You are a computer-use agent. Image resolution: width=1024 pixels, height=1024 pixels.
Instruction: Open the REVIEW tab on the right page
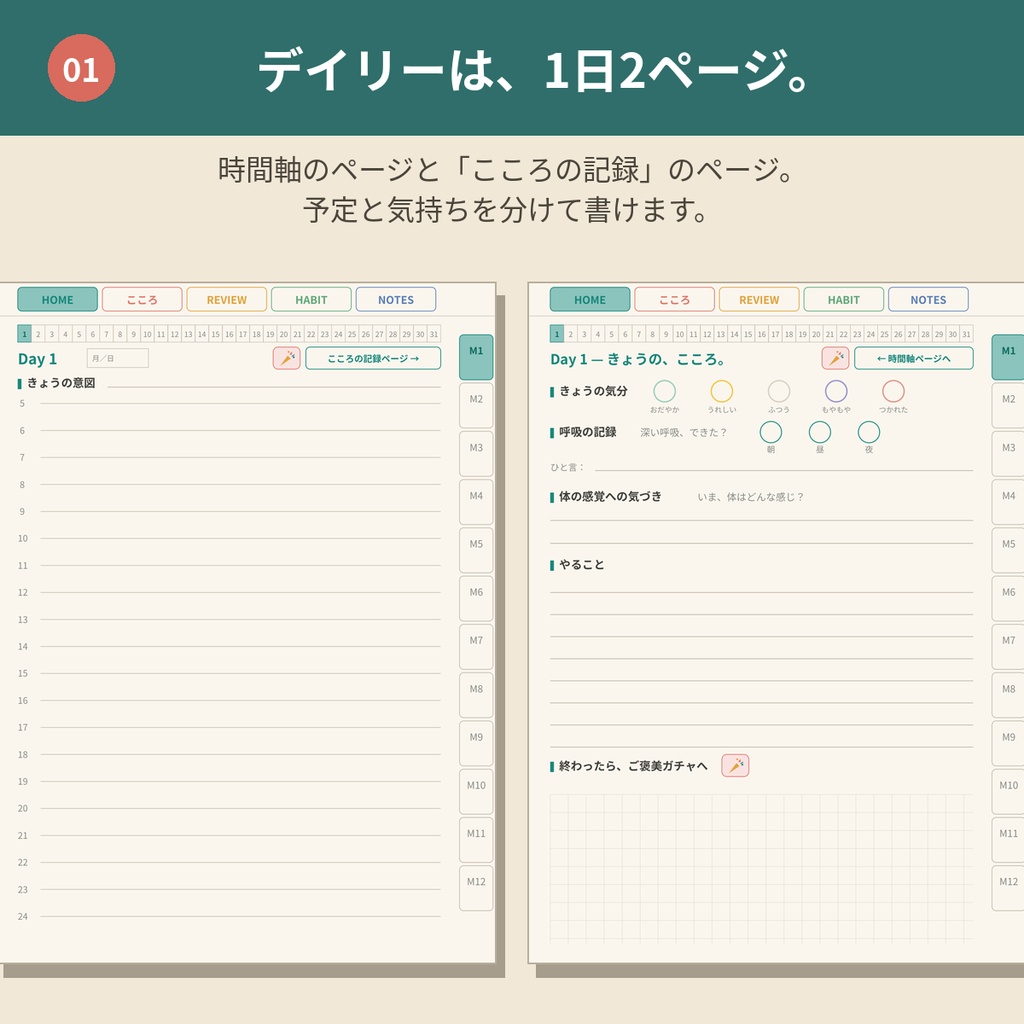(x=759, y=300)
